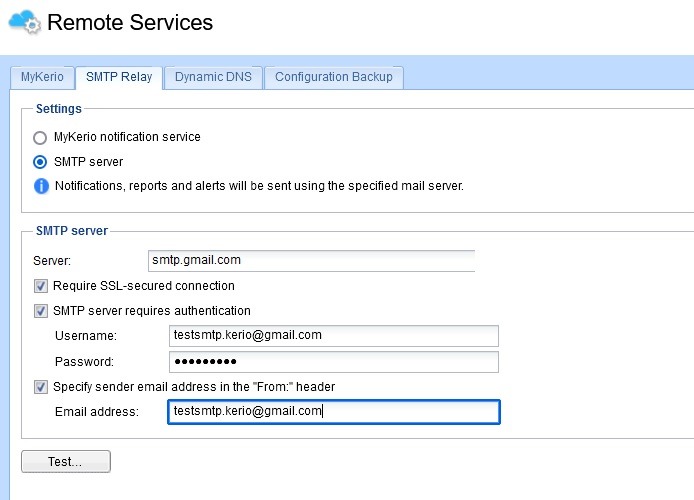
Task: Click the Settings group heading
Action: [x=59, y=108]
